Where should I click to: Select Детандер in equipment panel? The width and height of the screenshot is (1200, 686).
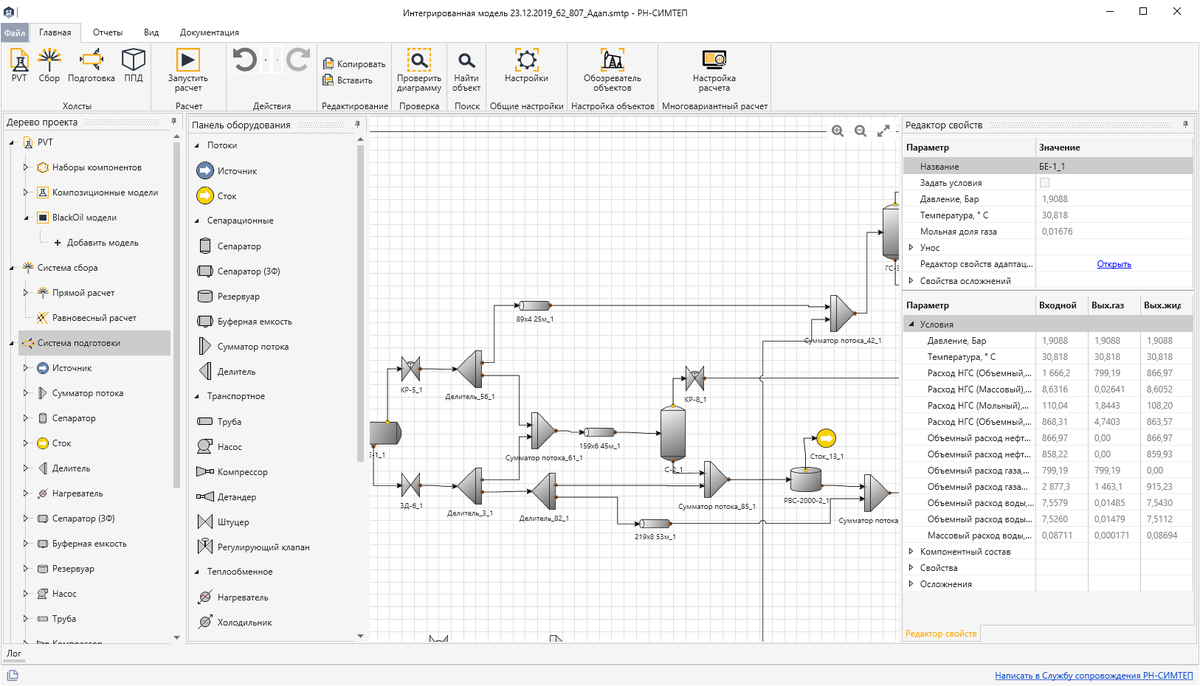[226, 497]
